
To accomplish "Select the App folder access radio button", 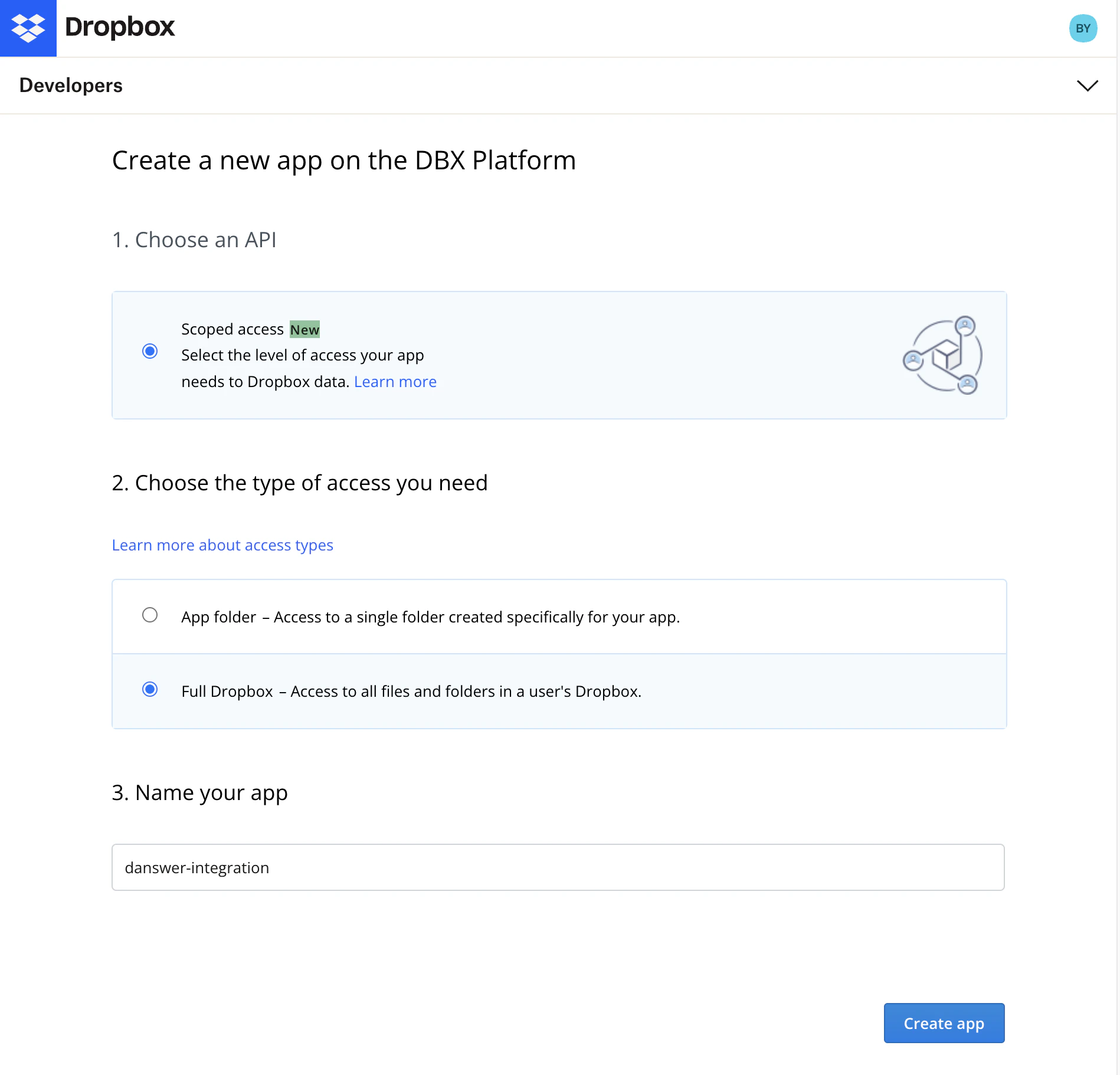I will (150, 615).
